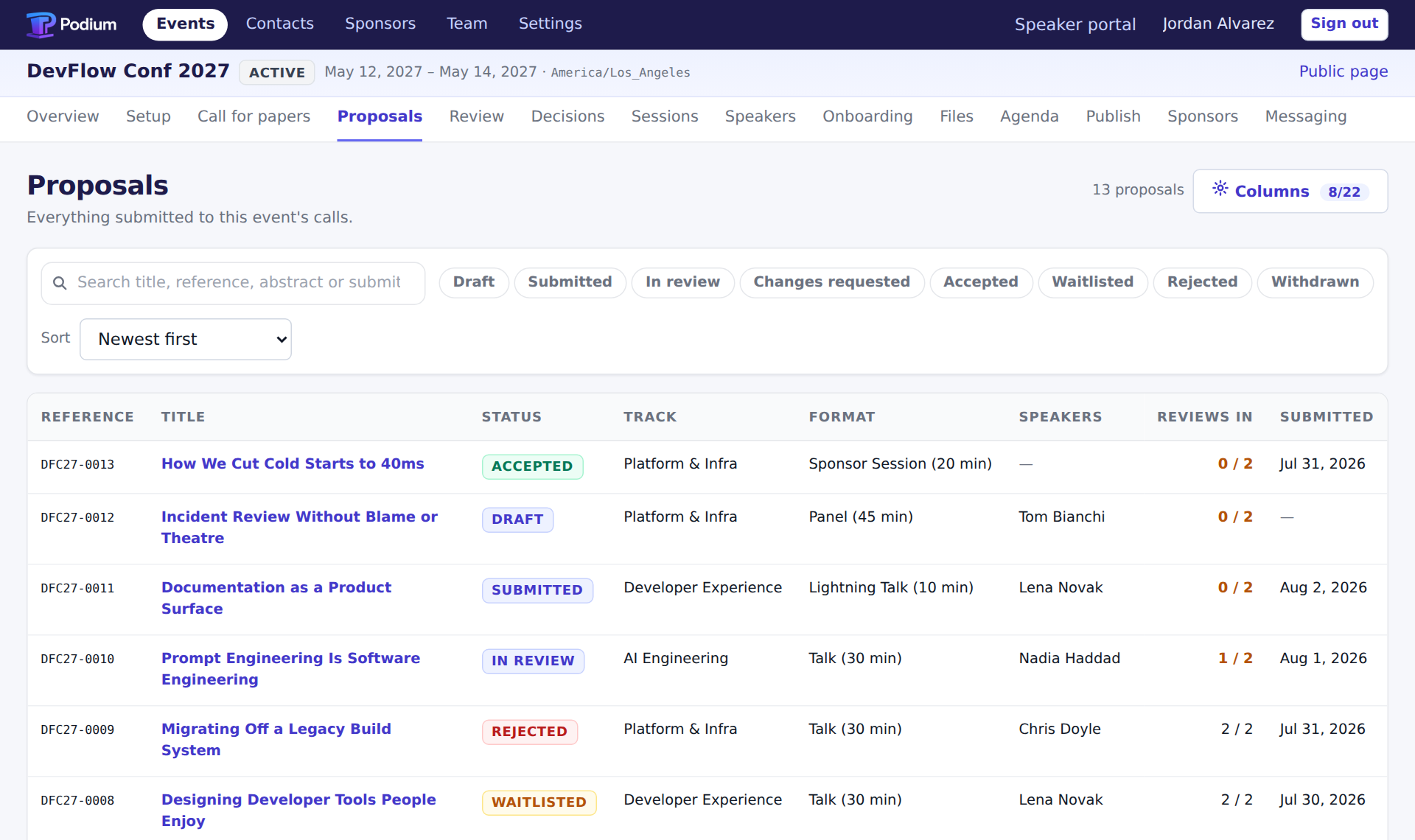Open the Team nav item

click(467, 24)
